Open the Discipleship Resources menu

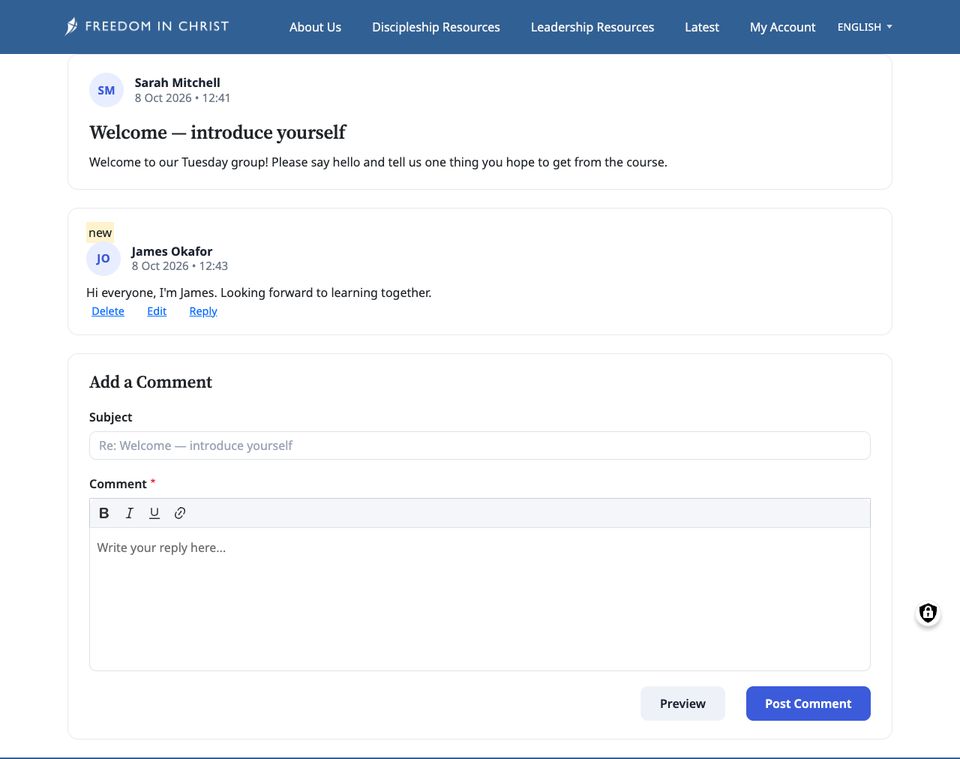(436, 27)
